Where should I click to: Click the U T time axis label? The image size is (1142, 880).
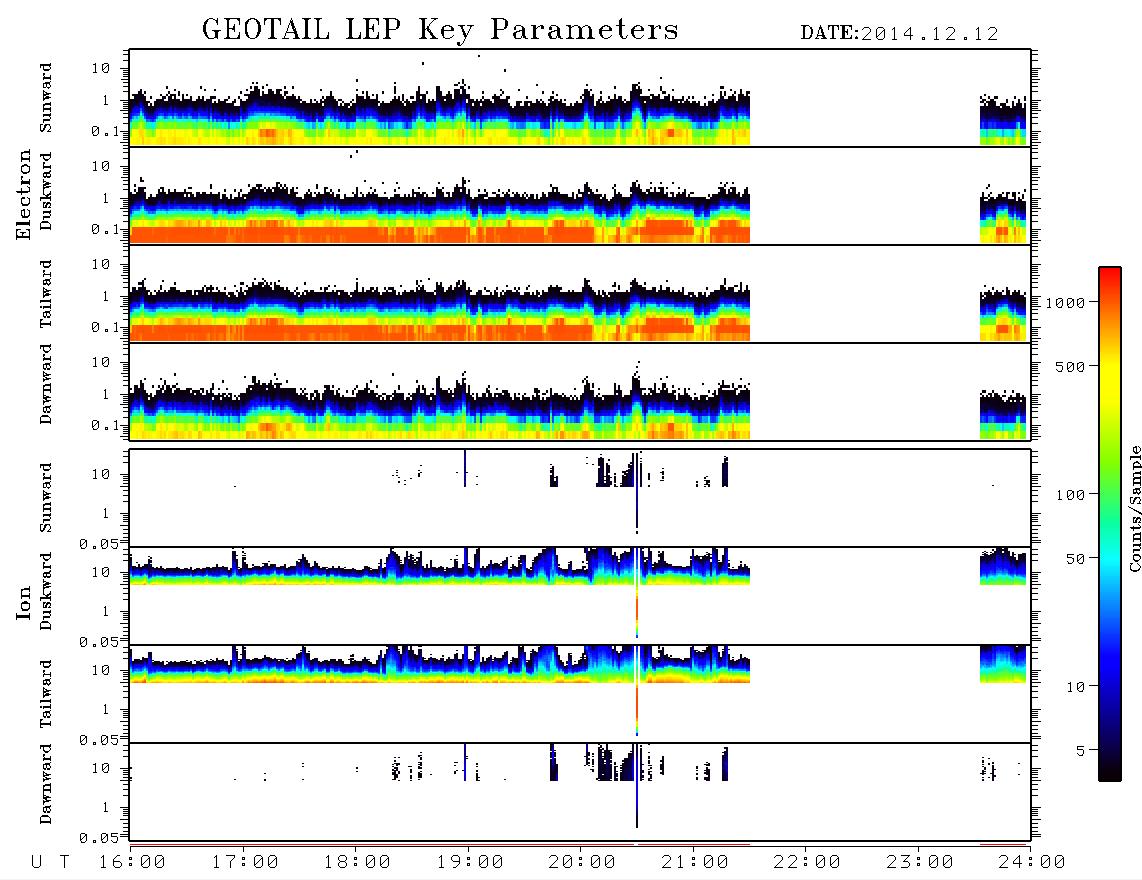click(x=50, y=863)
